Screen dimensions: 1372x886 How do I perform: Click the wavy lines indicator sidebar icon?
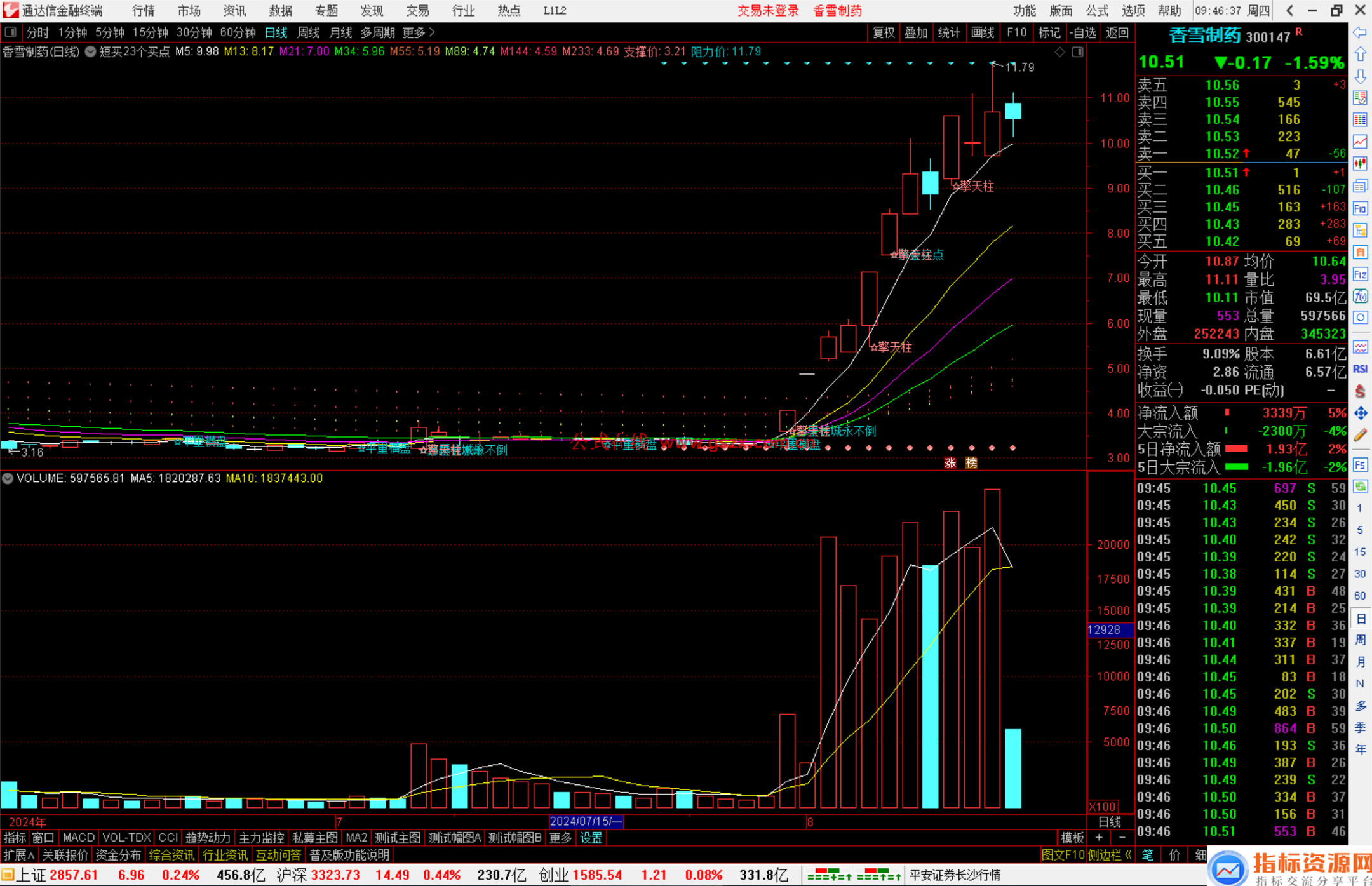click(1360, 347)
